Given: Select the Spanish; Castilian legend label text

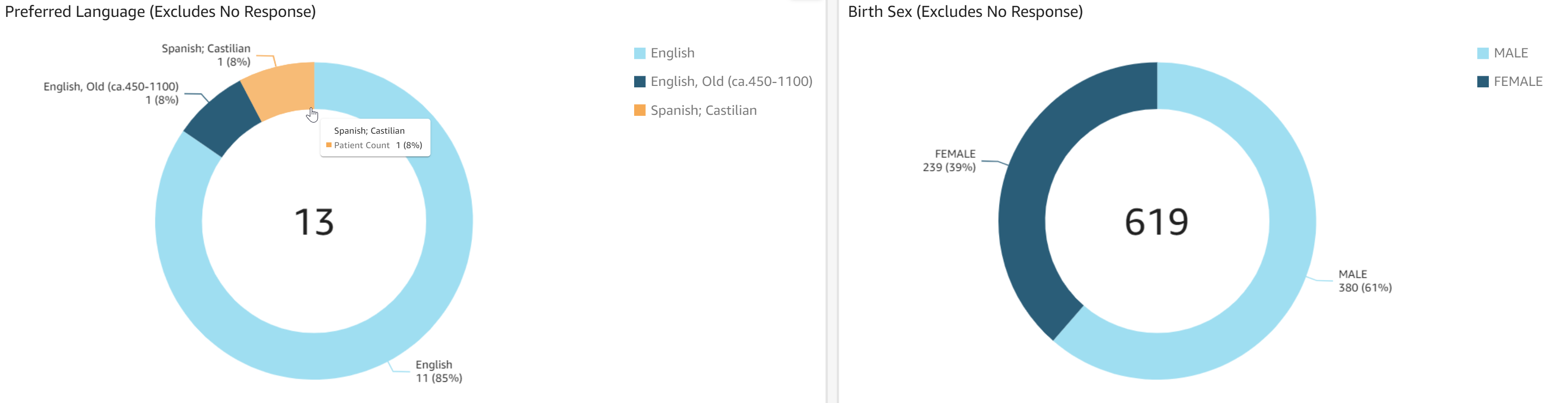Looking at the screenshot, I should pyautogui.click(x=703, y=110).
